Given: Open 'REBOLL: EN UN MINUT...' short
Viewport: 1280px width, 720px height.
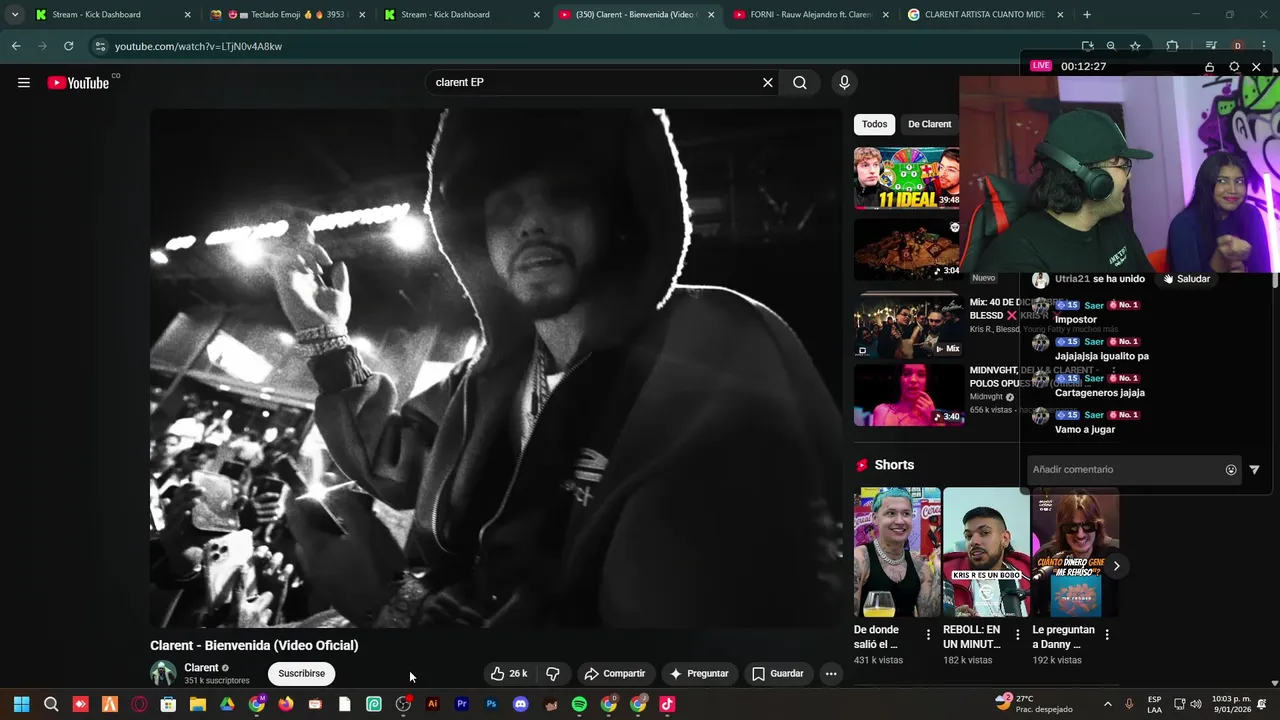Looking at the screenshot, I should (x=986, y=552).
